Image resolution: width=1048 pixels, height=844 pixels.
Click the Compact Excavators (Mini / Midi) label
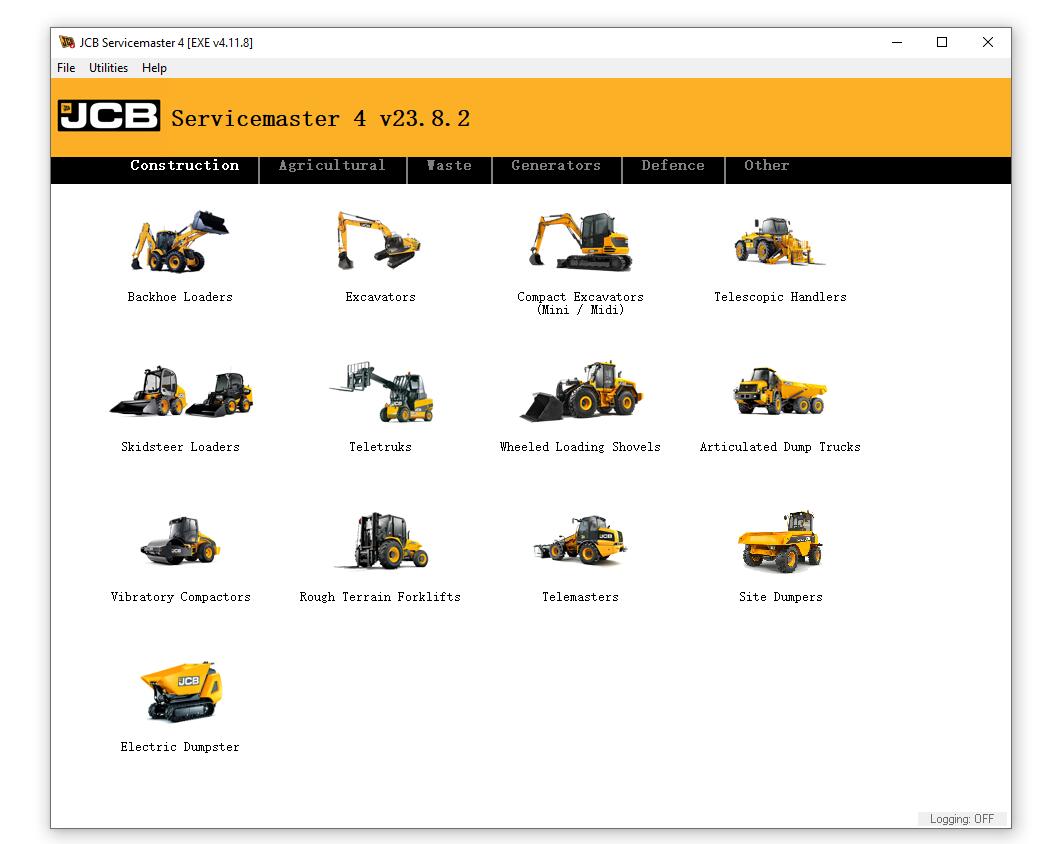(580, 303)
